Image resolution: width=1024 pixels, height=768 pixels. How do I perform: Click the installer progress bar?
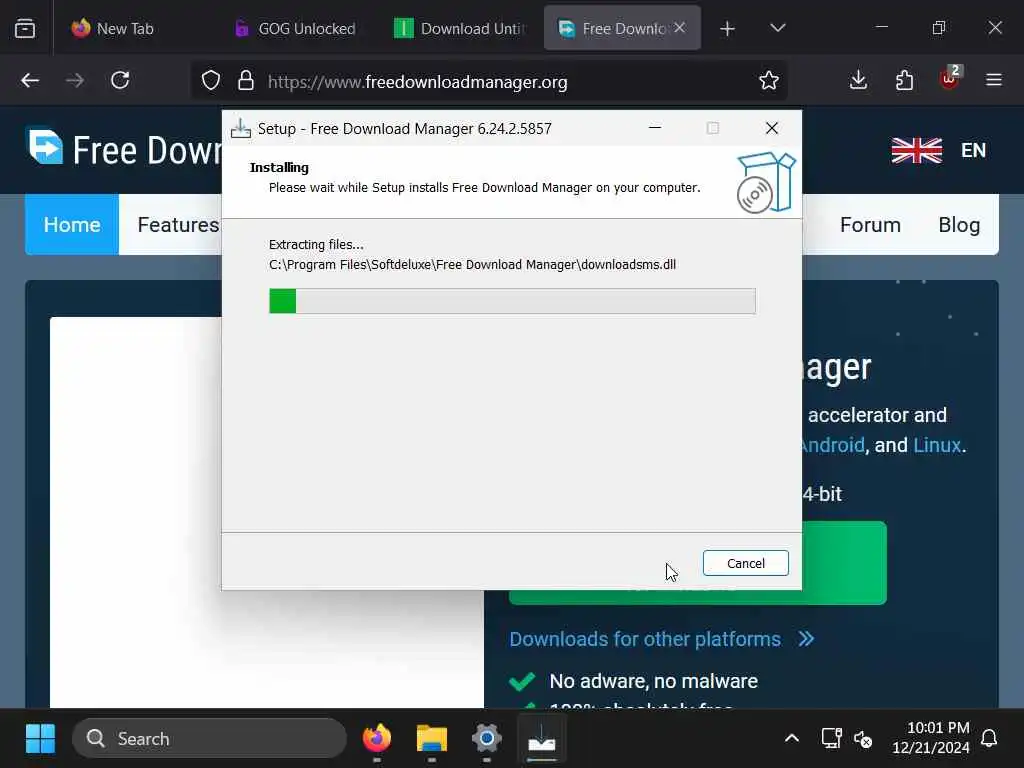click(512, 301)
